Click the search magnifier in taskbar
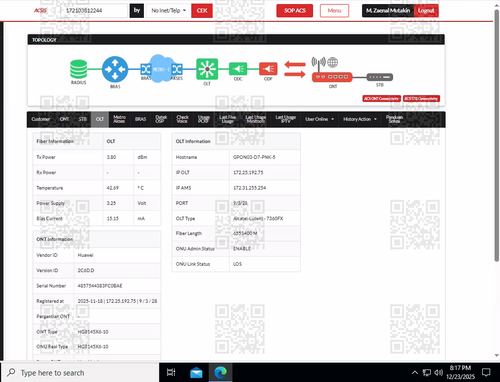The height and width of the screenshot is (382, 500). tap(11, 372)
